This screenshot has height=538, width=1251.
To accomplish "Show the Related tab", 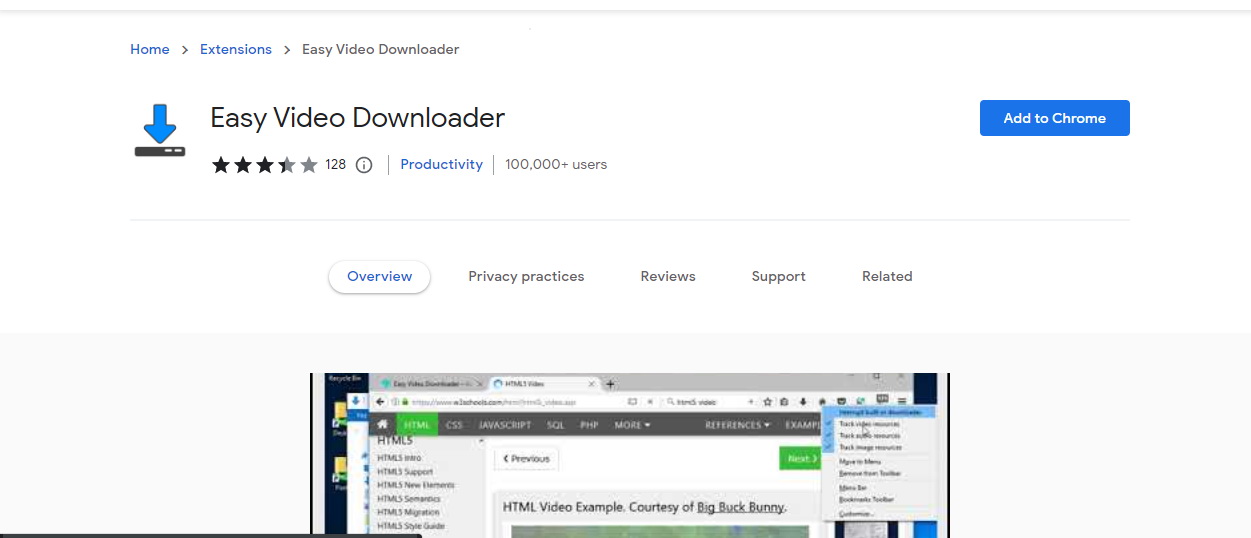I will coord(887,277).
